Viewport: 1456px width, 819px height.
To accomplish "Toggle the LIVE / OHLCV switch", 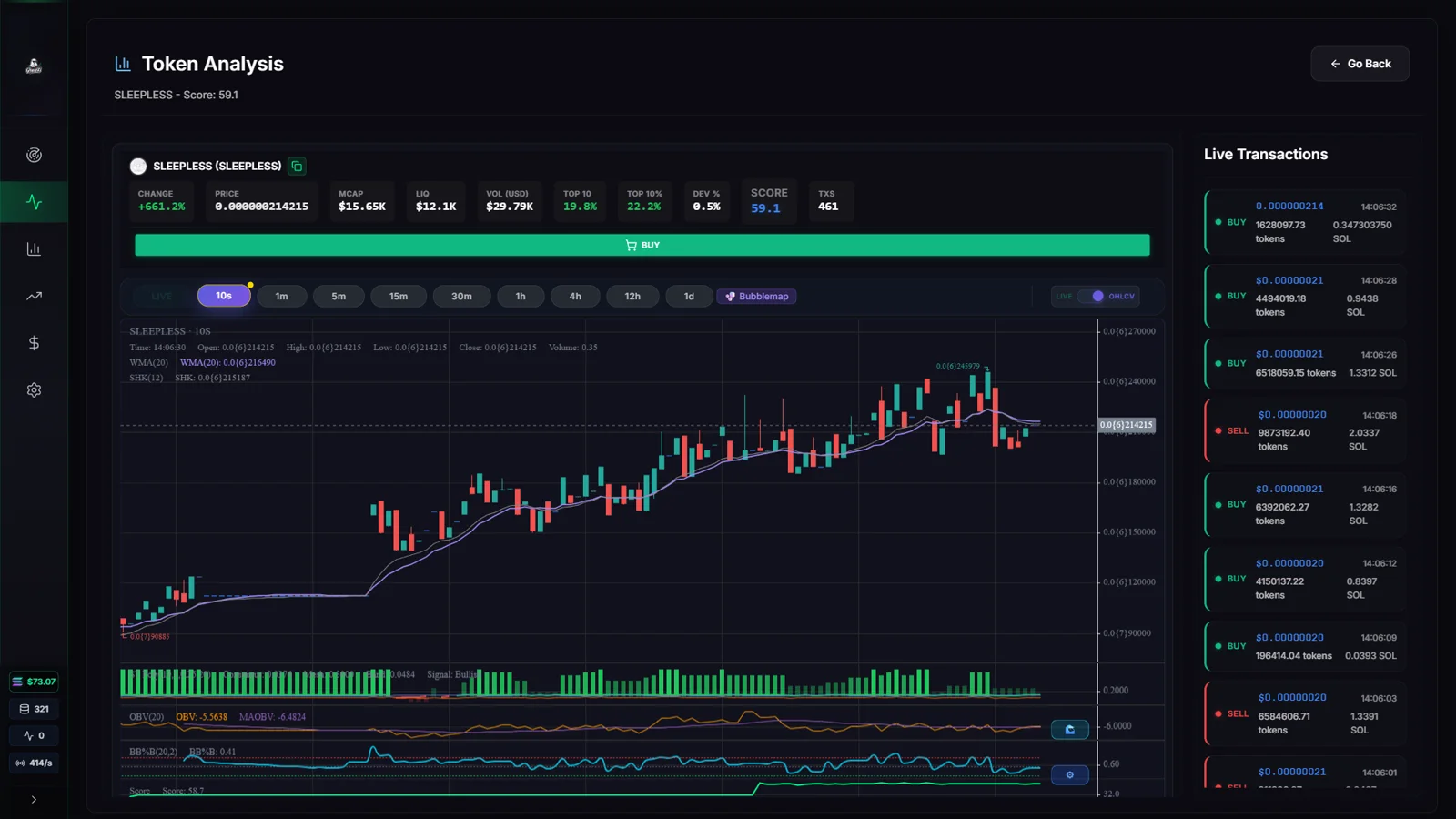I will [x=1096, y=296].
